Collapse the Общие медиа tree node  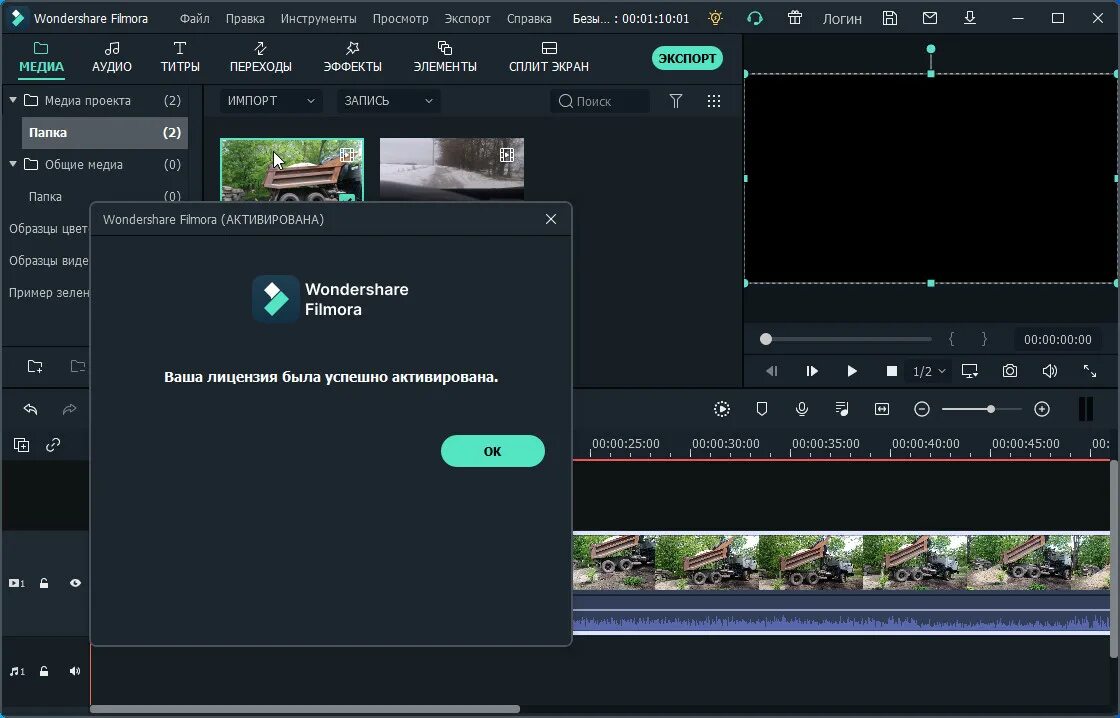point(13,164)
